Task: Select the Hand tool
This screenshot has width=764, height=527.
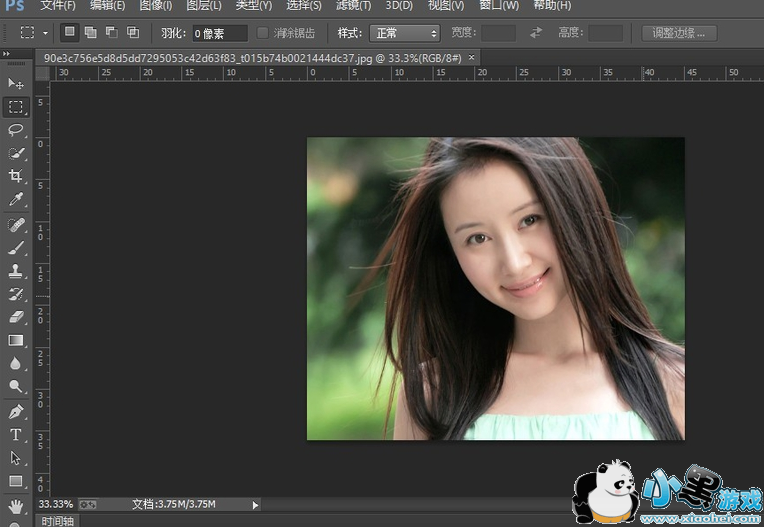Action: pos(15,506)
